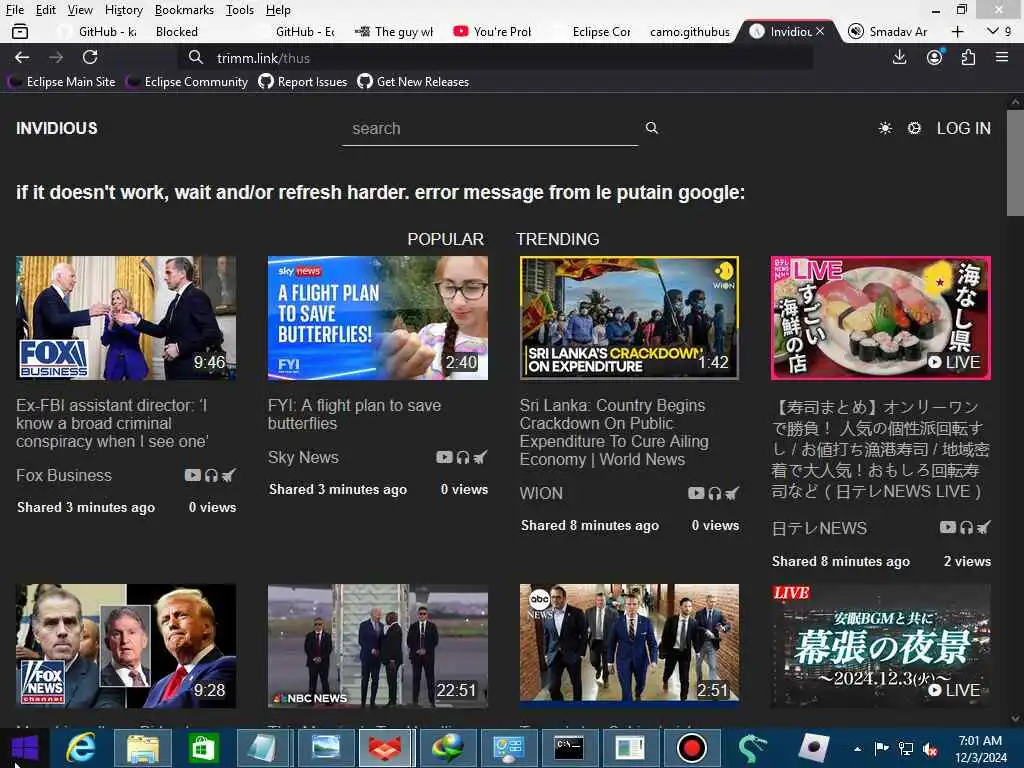Open the WION Sri Lanka video thumbnail
The image size is (1024, 768).
coord(629,318)
